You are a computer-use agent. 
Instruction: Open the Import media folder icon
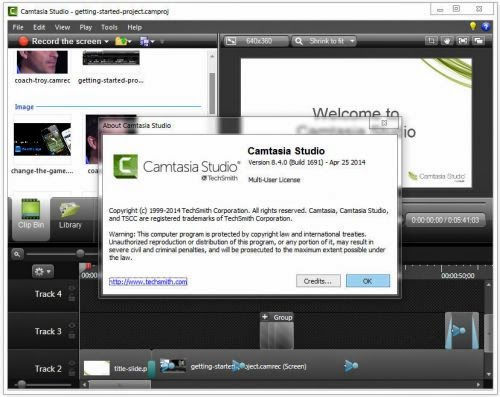(x=121, y=41)
